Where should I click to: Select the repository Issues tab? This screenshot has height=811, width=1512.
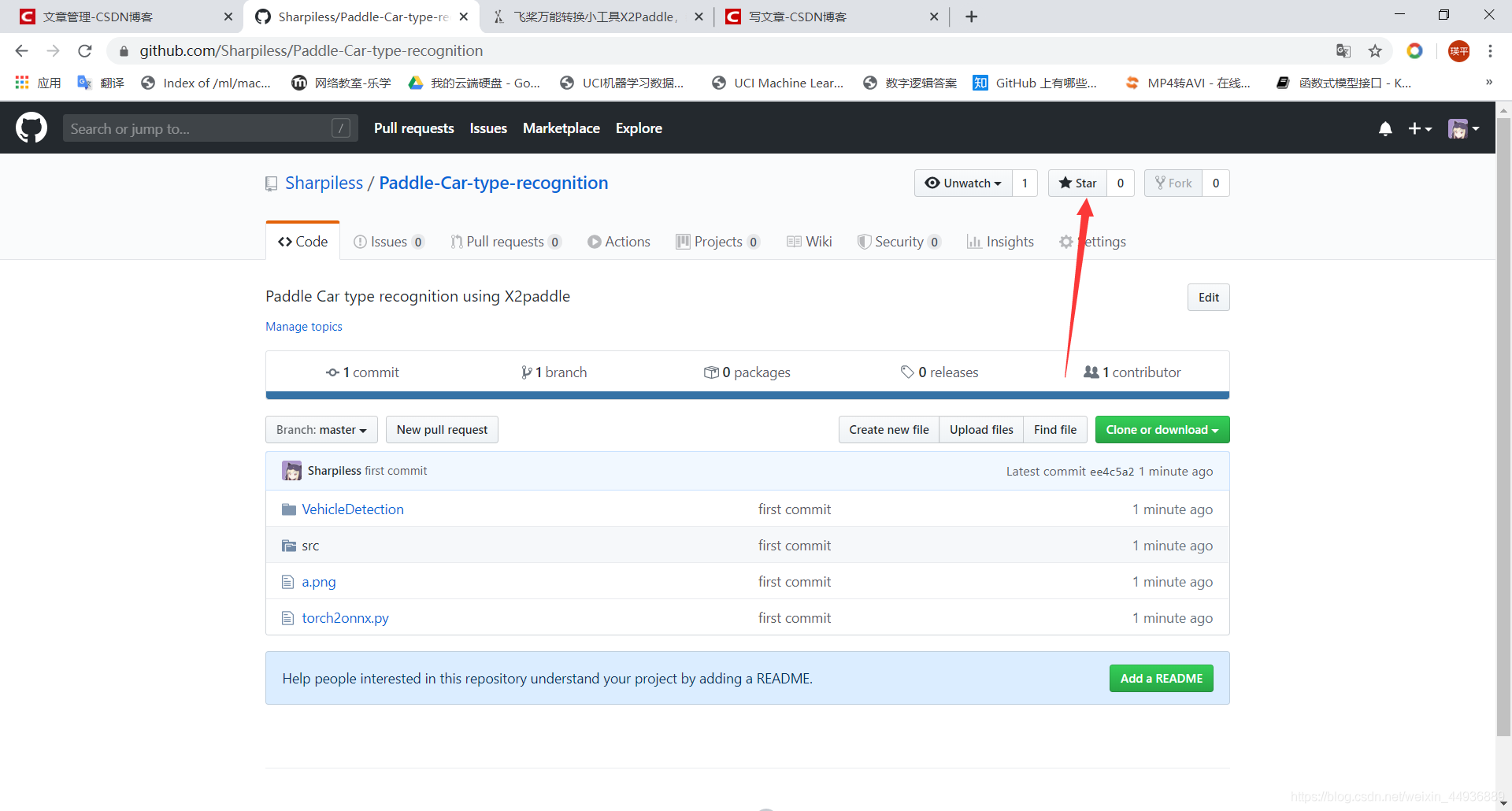coord(389,242)
